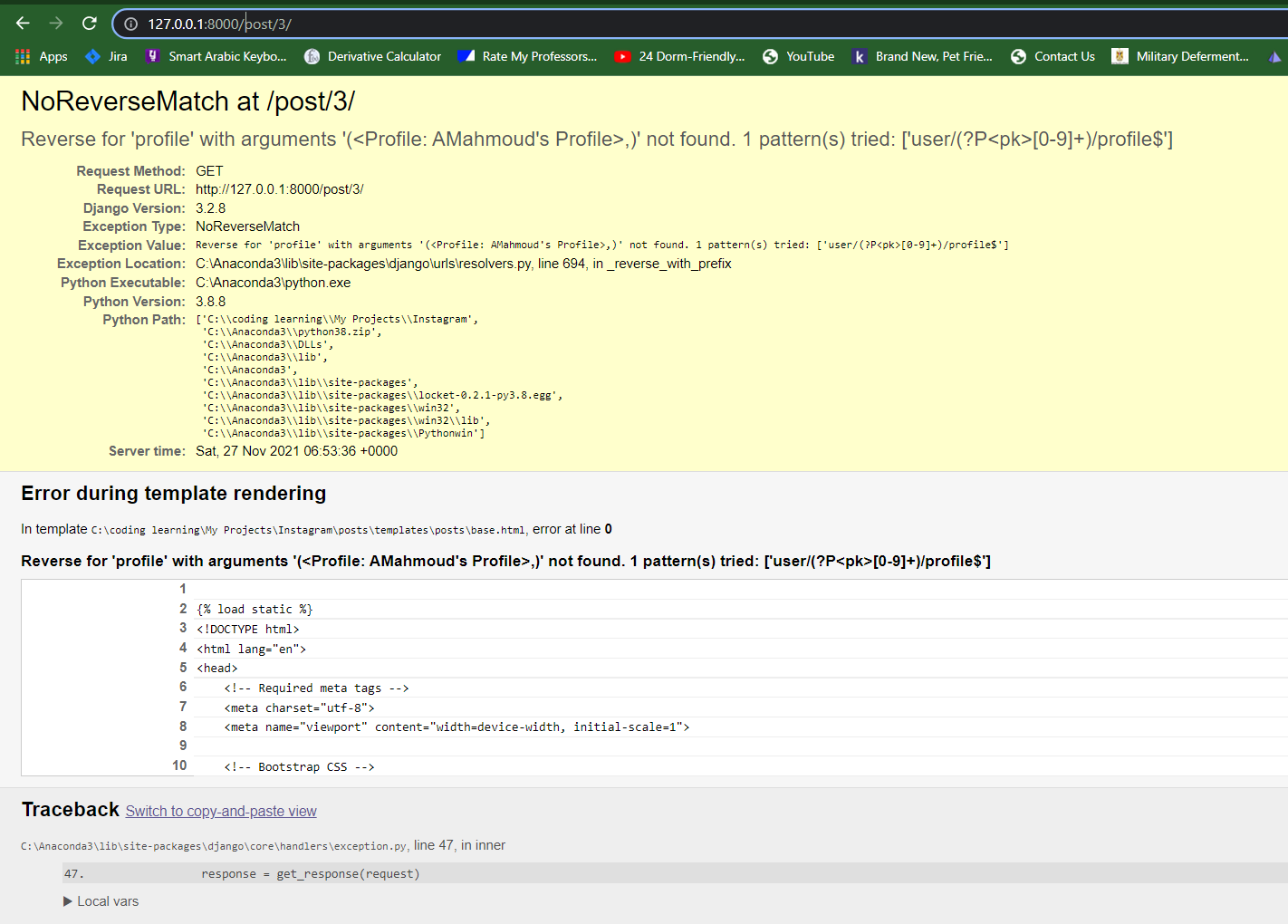The width and height of the screenshot is (1288, 924).
Task: Switch to copy-and-paste traceback view
Action: tap(221, 811)
